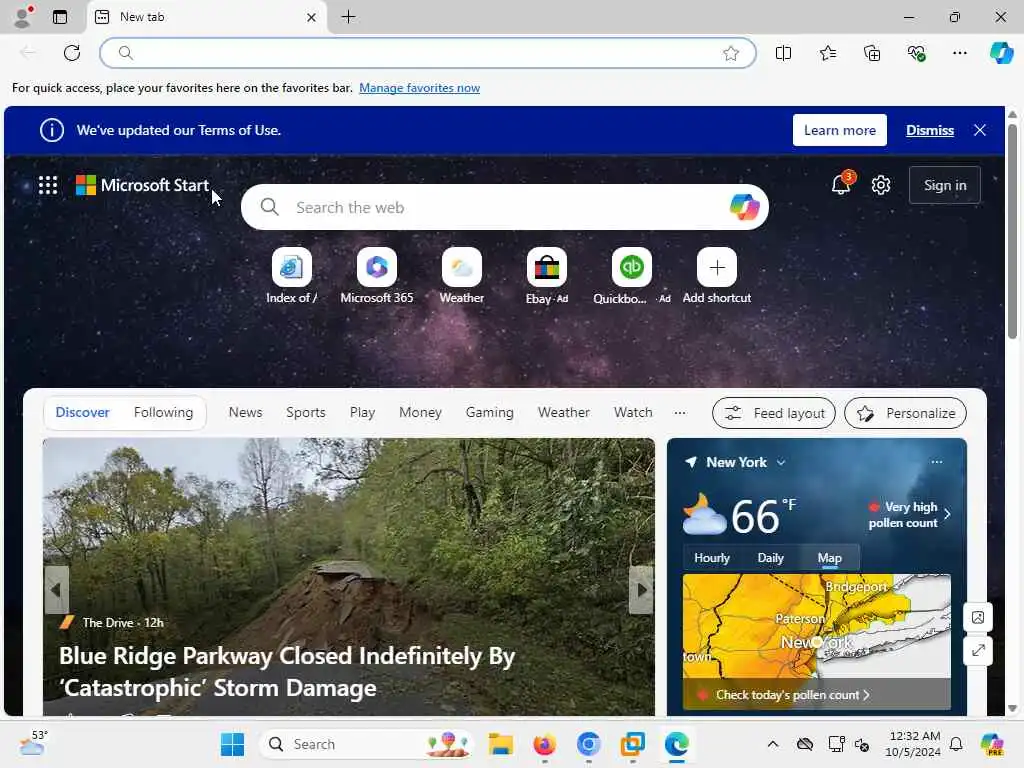Screen dimensions: 1024x768
Task: Click Manage favorites now link
Action: tap(419, 88)
